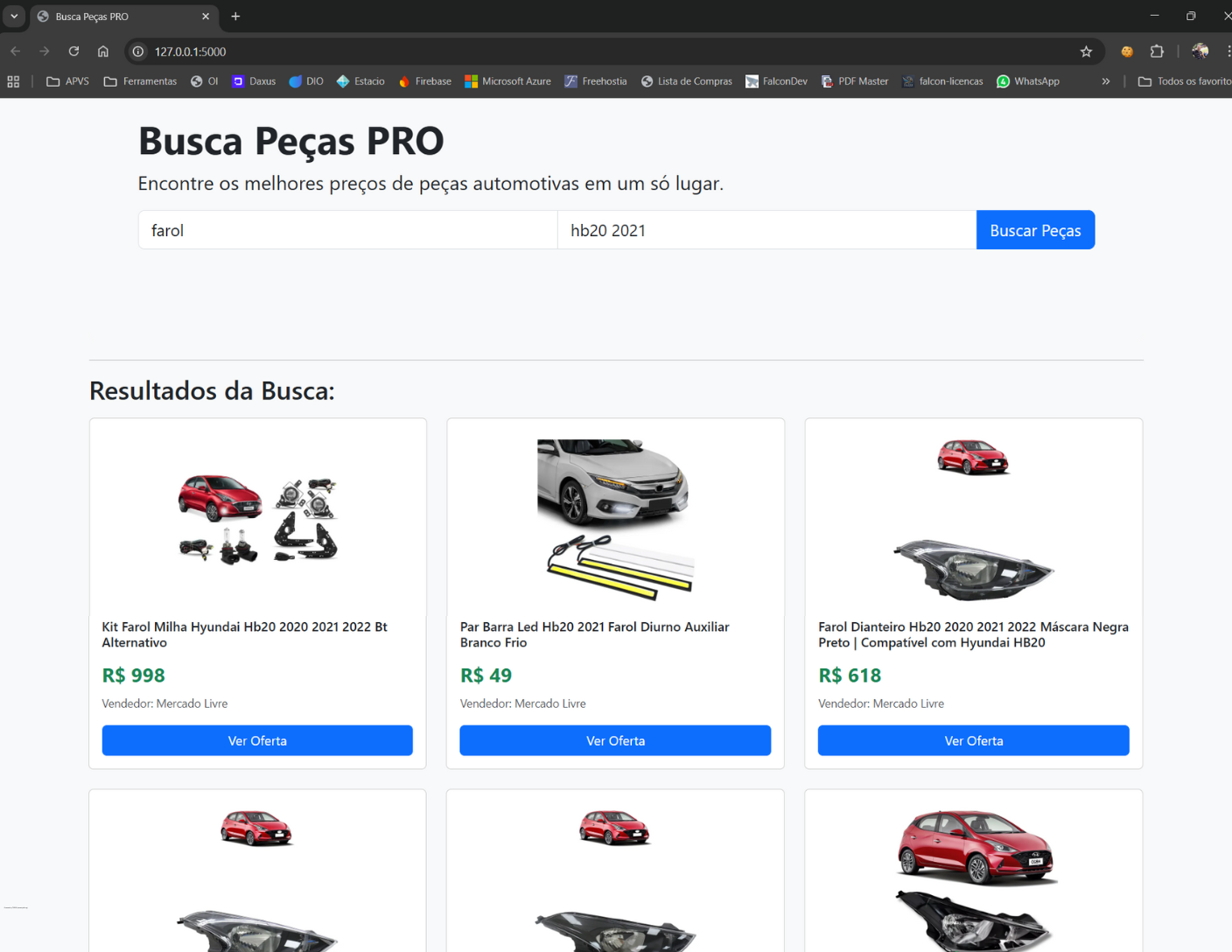Screen dimensions: 1232x952
Task: Expand the Ferramentas bookmarks folder
Action: coord(140,81)
